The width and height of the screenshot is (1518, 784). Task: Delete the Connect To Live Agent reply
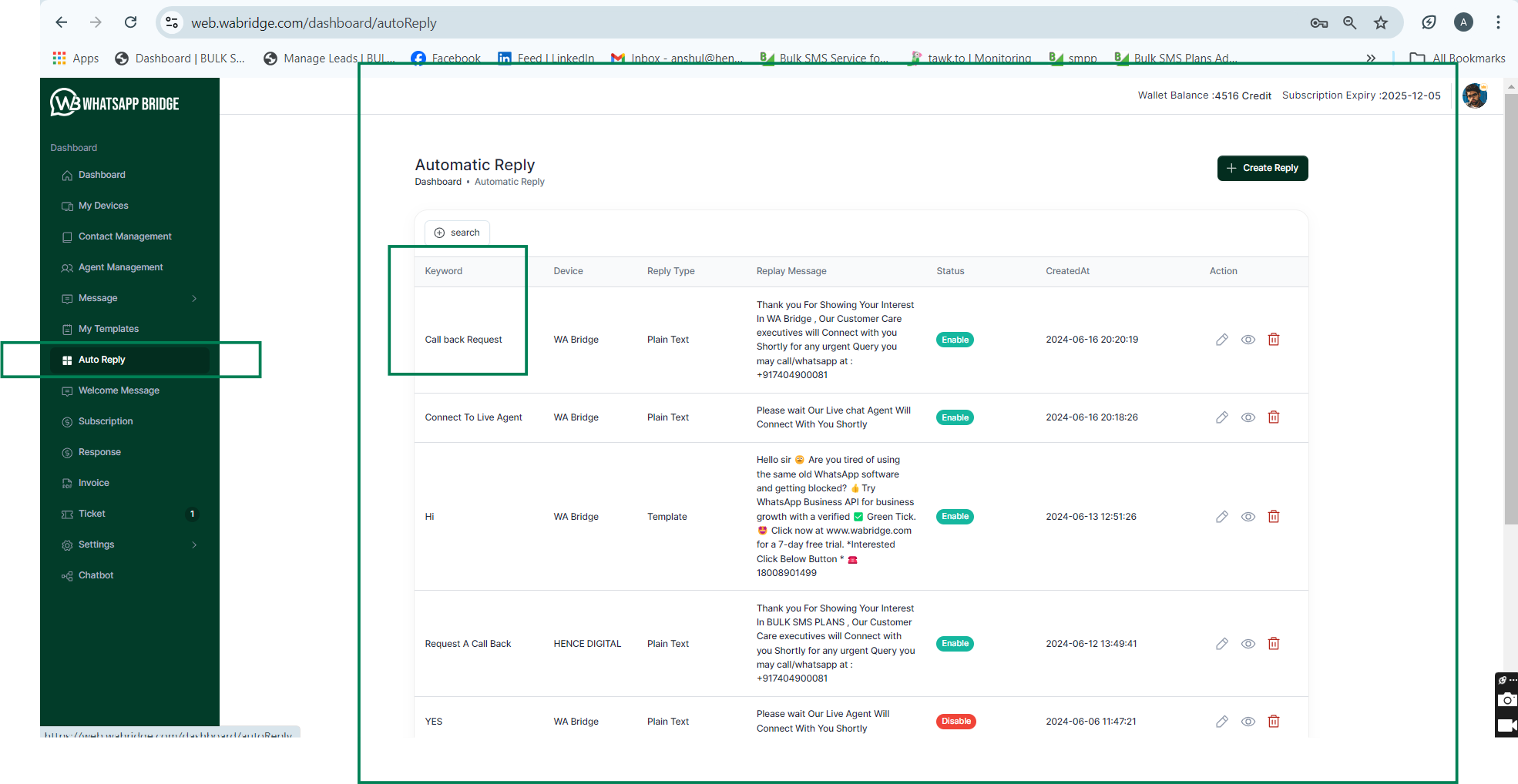(1274, 417)
